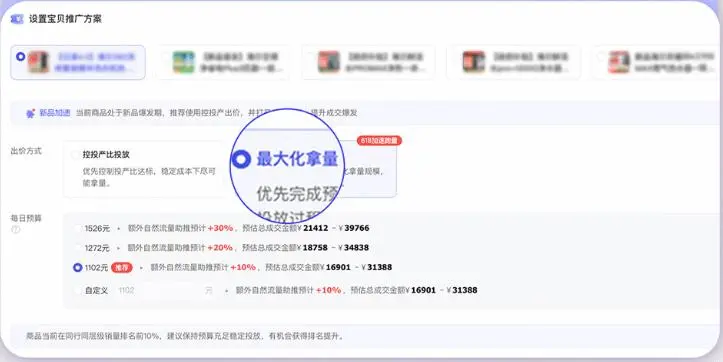Open the help icon under 每日预算
Image resolution: width=723 pixels, height=362 pixels.
tap(16, 229)
